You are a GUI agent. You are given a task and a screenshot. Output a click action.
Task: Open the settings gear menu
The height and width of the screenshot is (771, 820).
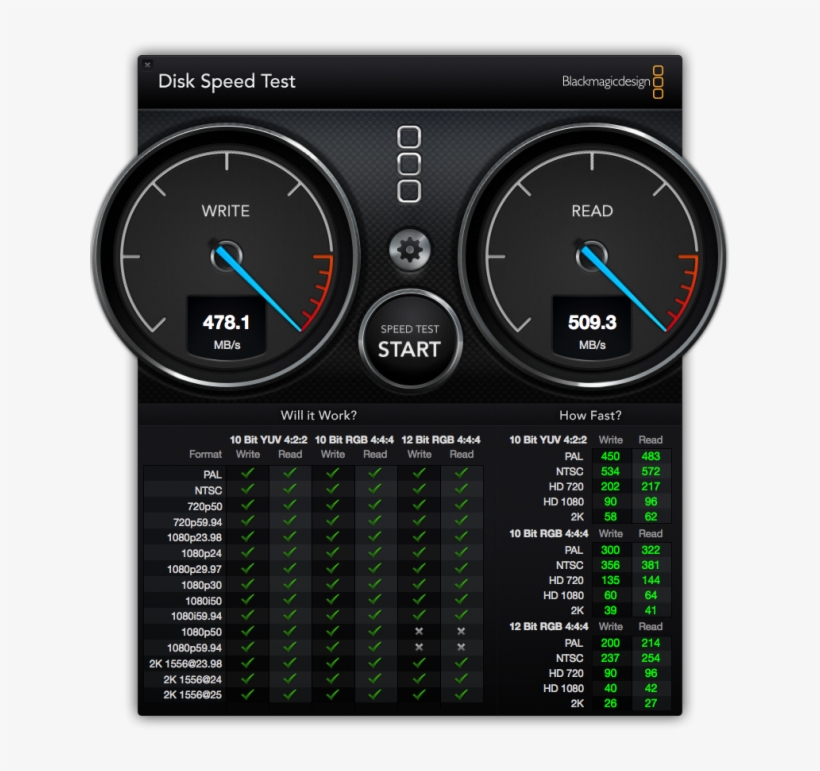411,251
